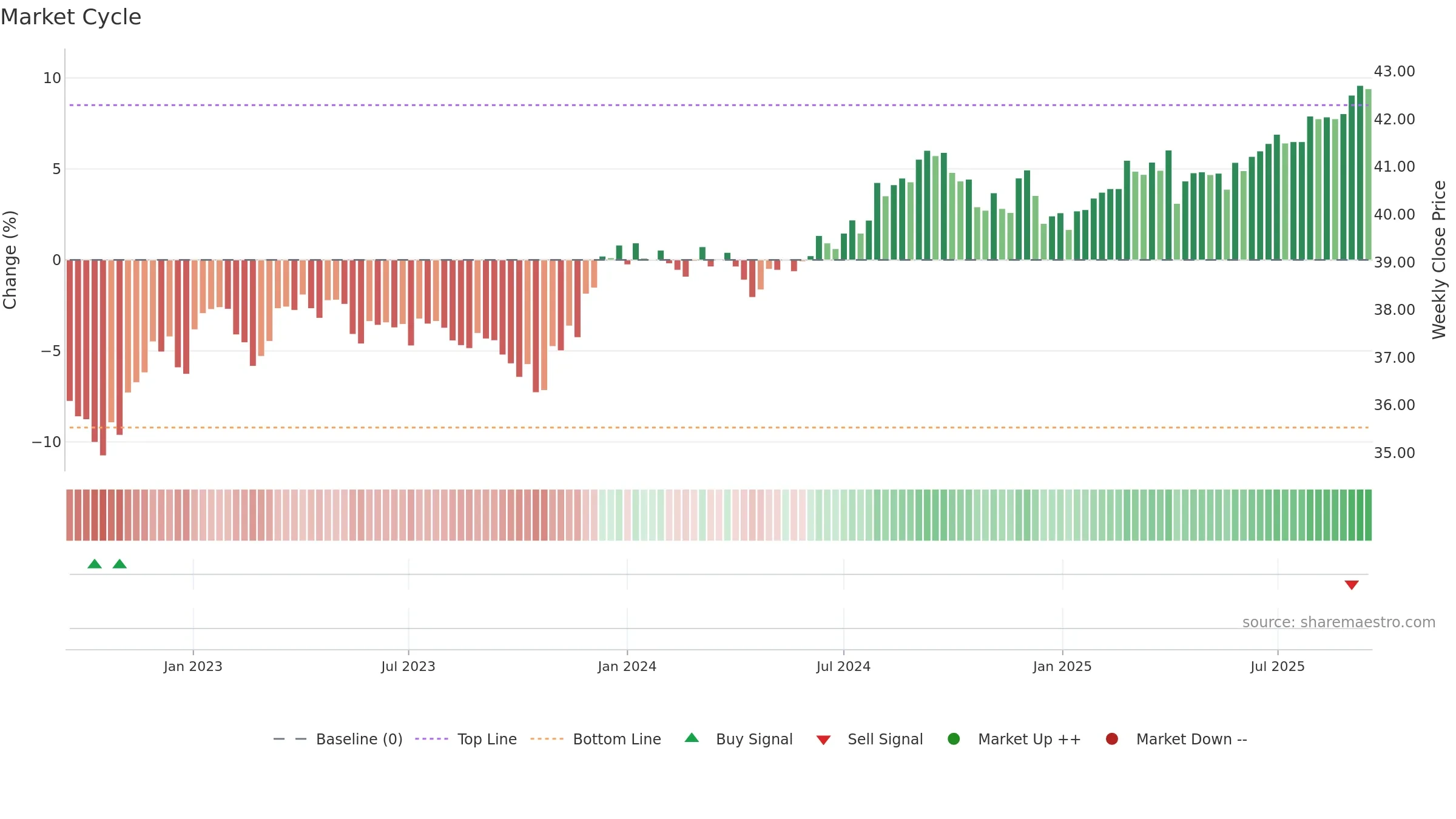This screenshot has height=819, width=1456.
Task: Click the 40.00 price tick on right axis
Action: click(1395, 214)
